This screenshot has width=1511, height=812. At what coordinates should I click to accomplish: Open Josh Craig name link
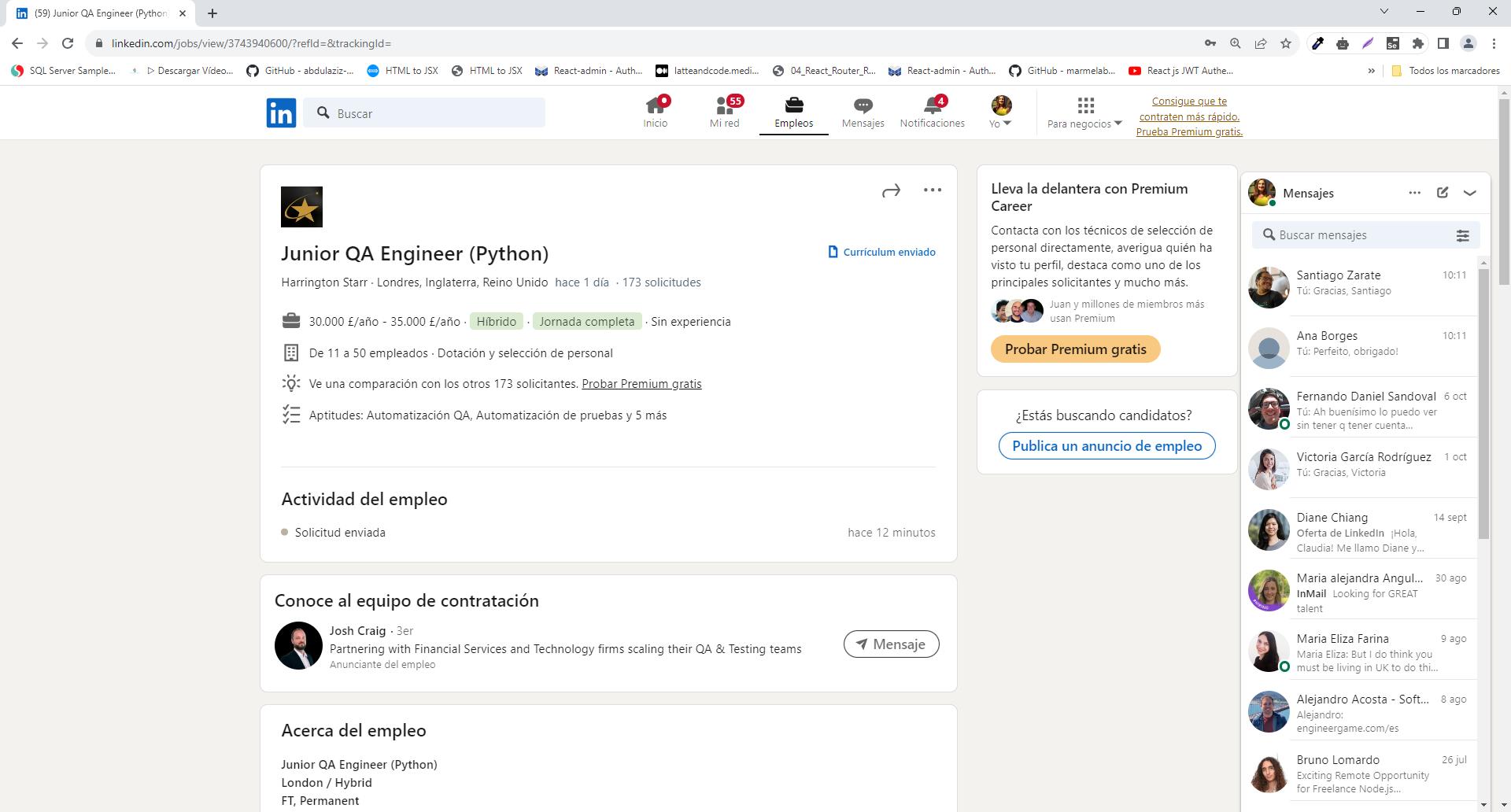pyautogui.click(x=357, y=631)
